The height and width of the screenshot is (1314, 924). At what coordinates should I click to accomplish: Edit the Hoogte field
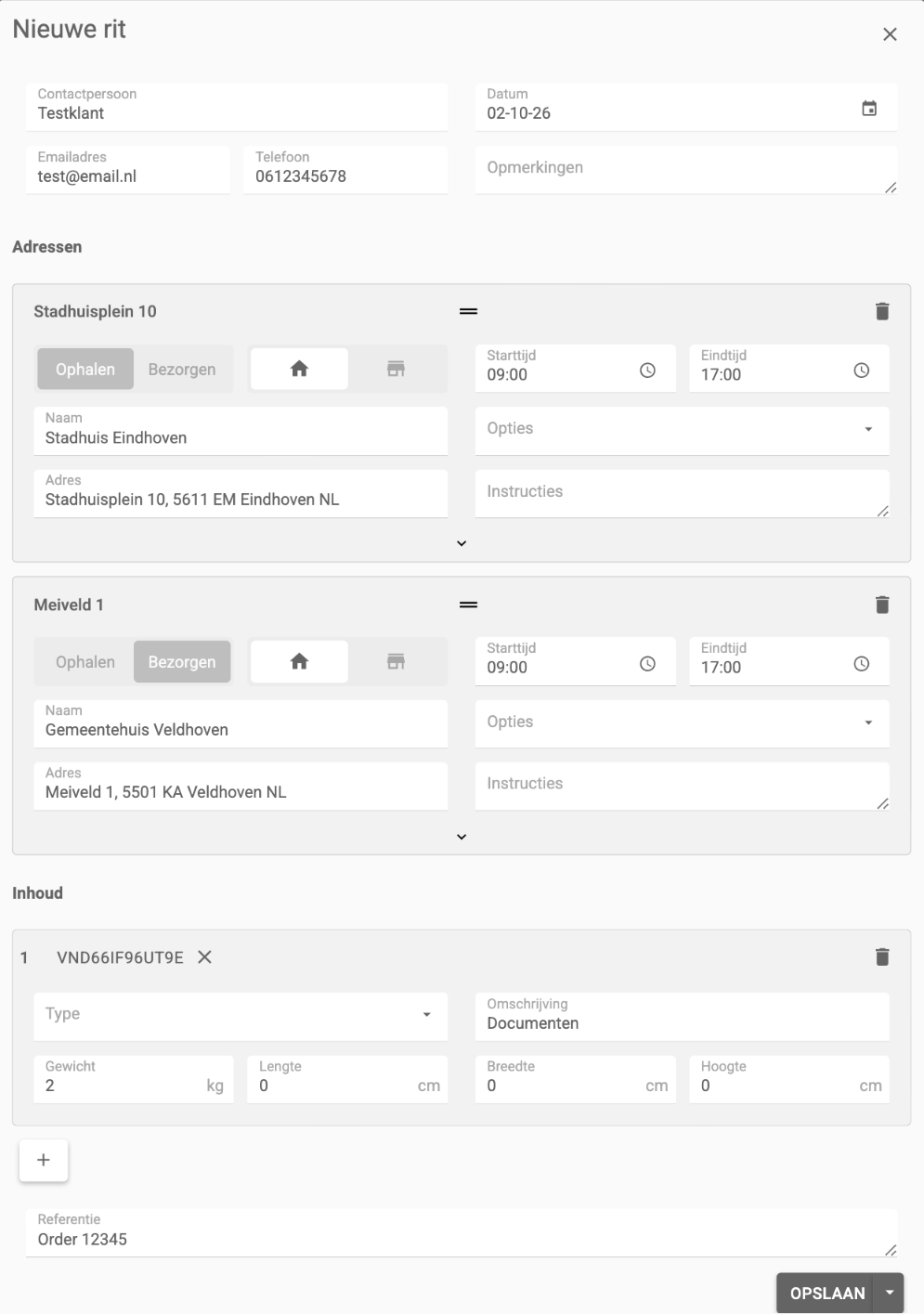point(789,1079)
